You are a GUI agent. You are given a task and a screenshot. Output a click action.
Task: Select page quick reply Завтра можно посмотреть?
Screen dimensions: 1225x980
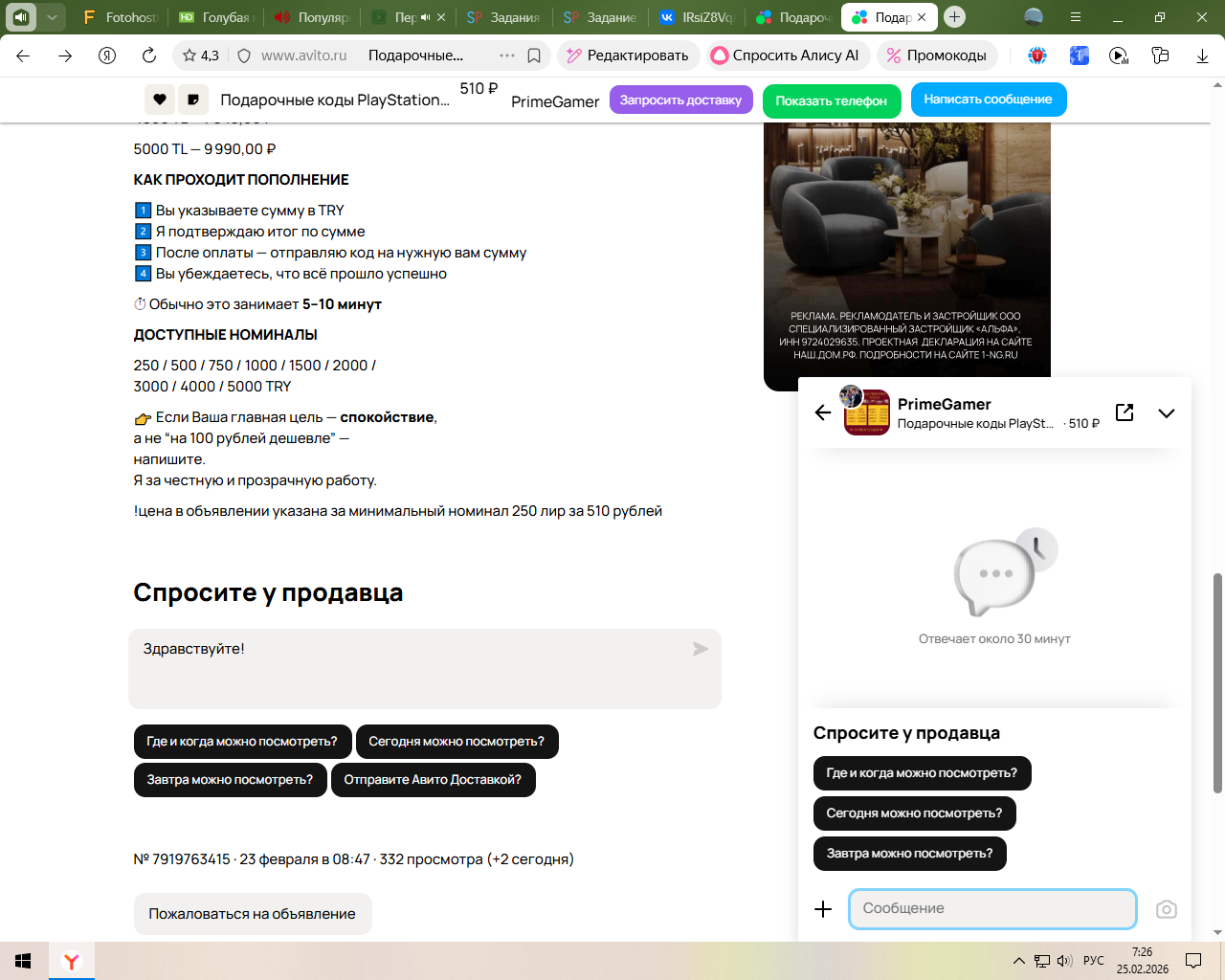(230, 780)
